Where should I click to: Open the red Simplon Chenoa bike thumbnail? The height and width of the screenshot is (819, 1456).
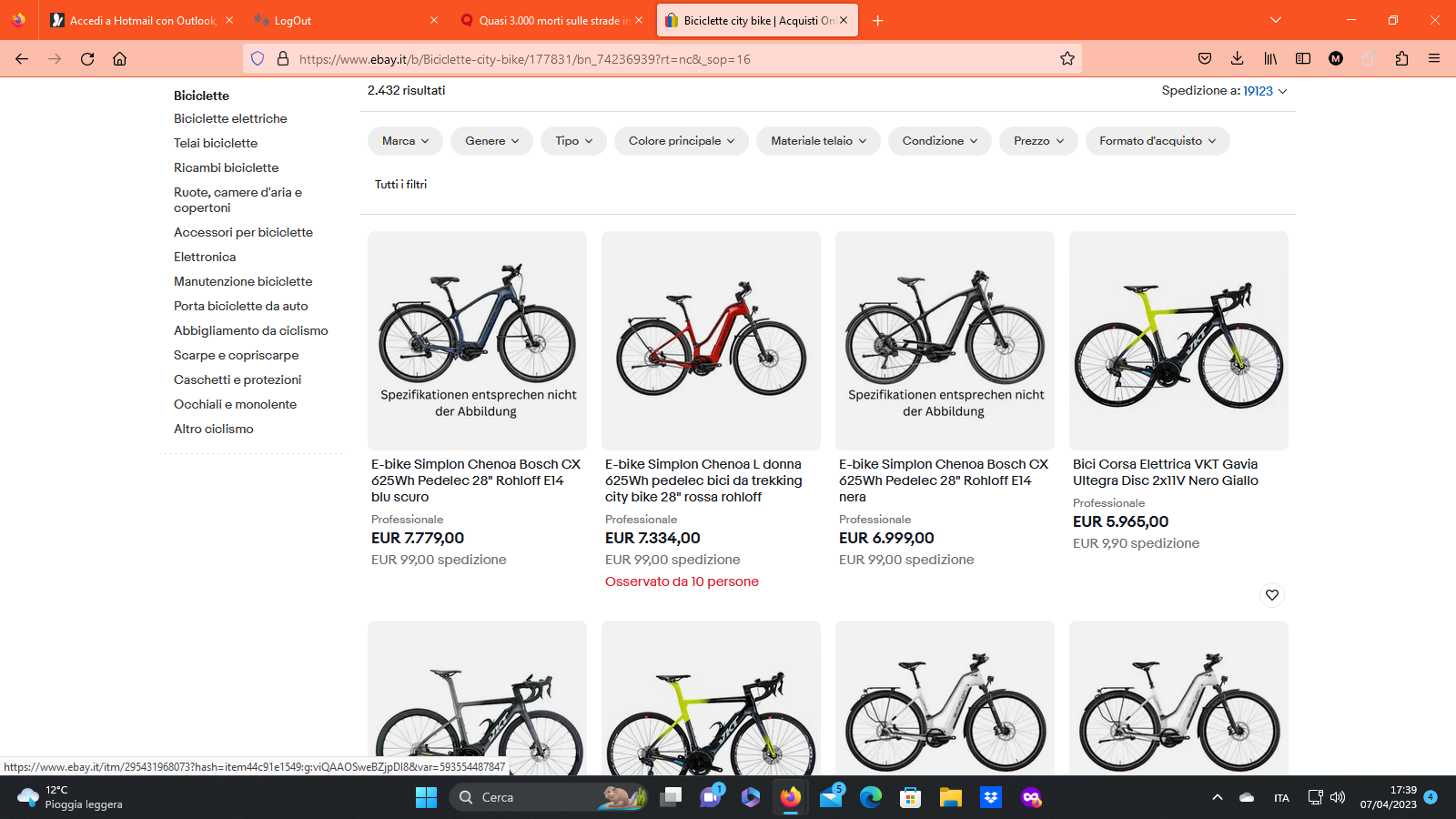point(711,340)
